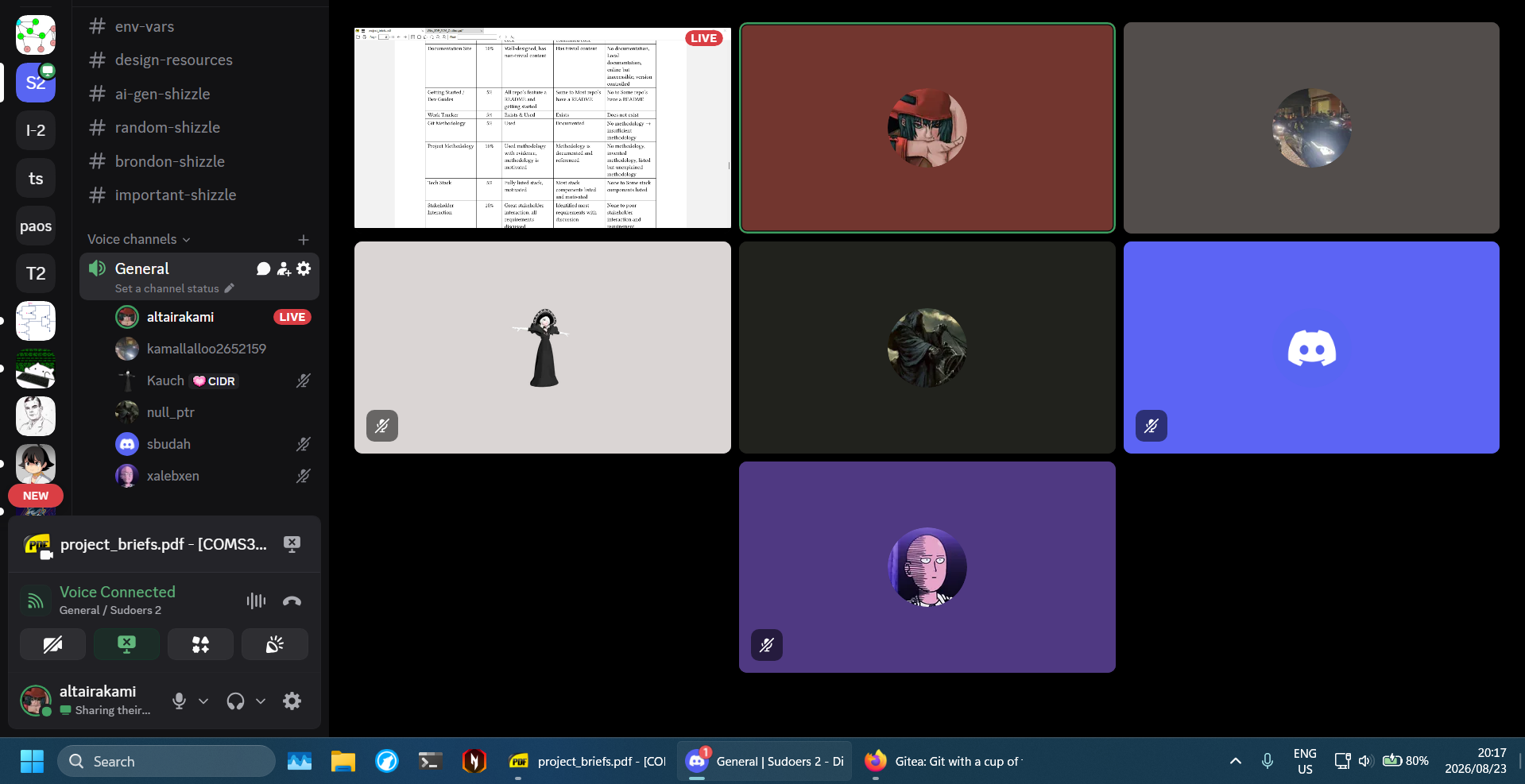This screenshot has height=784, width=1525.
Task: Toggle screen share button
Action: (126, 644)
